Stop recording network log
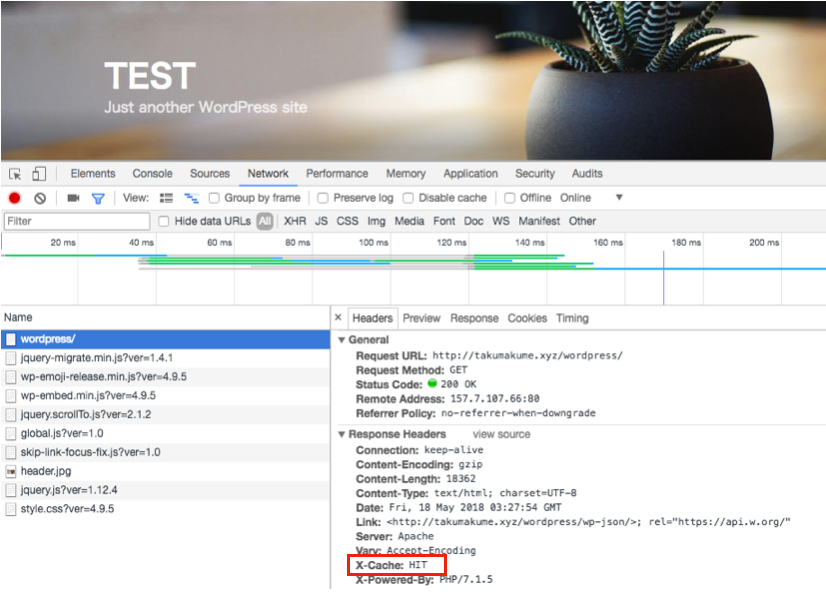The width and height of the screenshot is (826, 594). pos(14,198)
